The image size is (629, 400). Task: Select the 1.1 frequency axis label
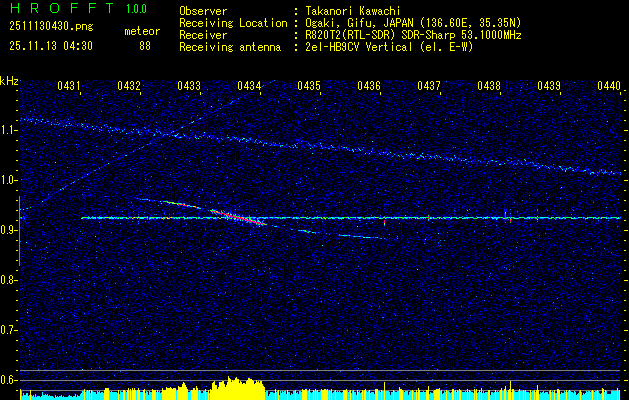pyautogui.click(x=10, y=130)
